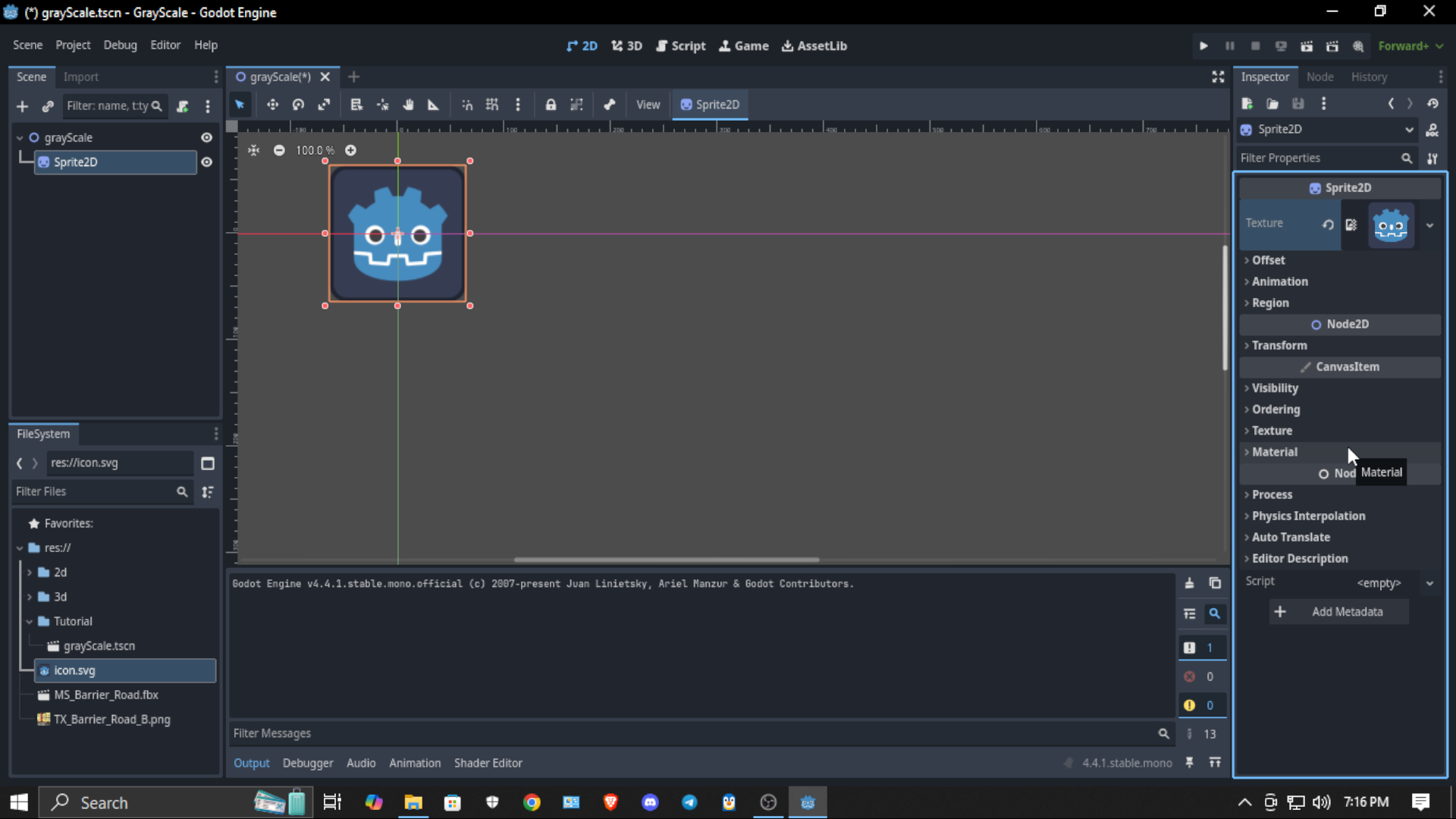
Task: Toggle visibility of Sprite2D node
Action: pyautogui.click(x=206, y=162)
